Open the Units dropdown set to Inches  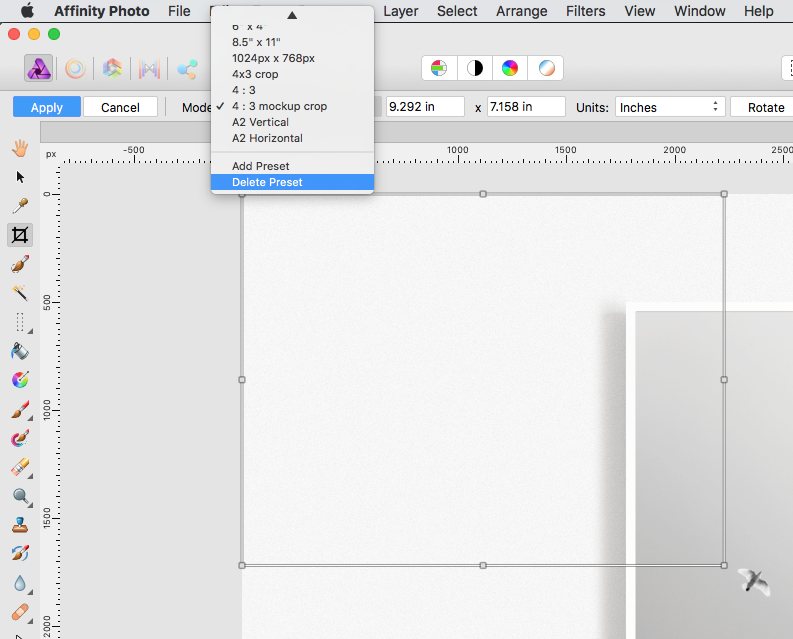(x=669, y=107)
